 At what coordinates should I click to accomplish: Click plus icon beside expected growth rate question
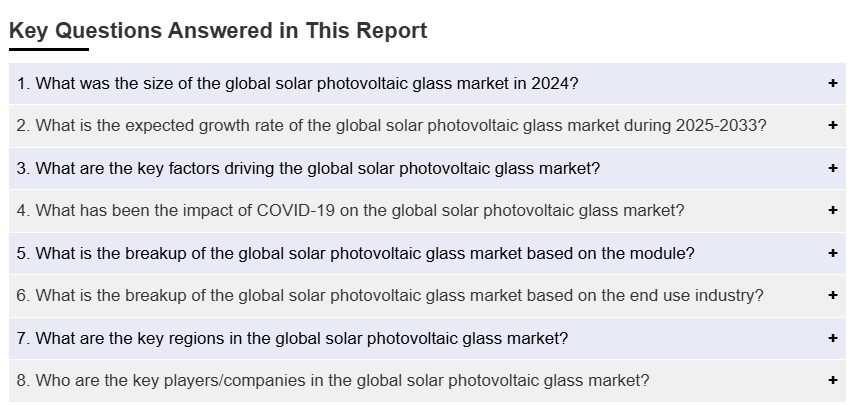click(832, 126)
